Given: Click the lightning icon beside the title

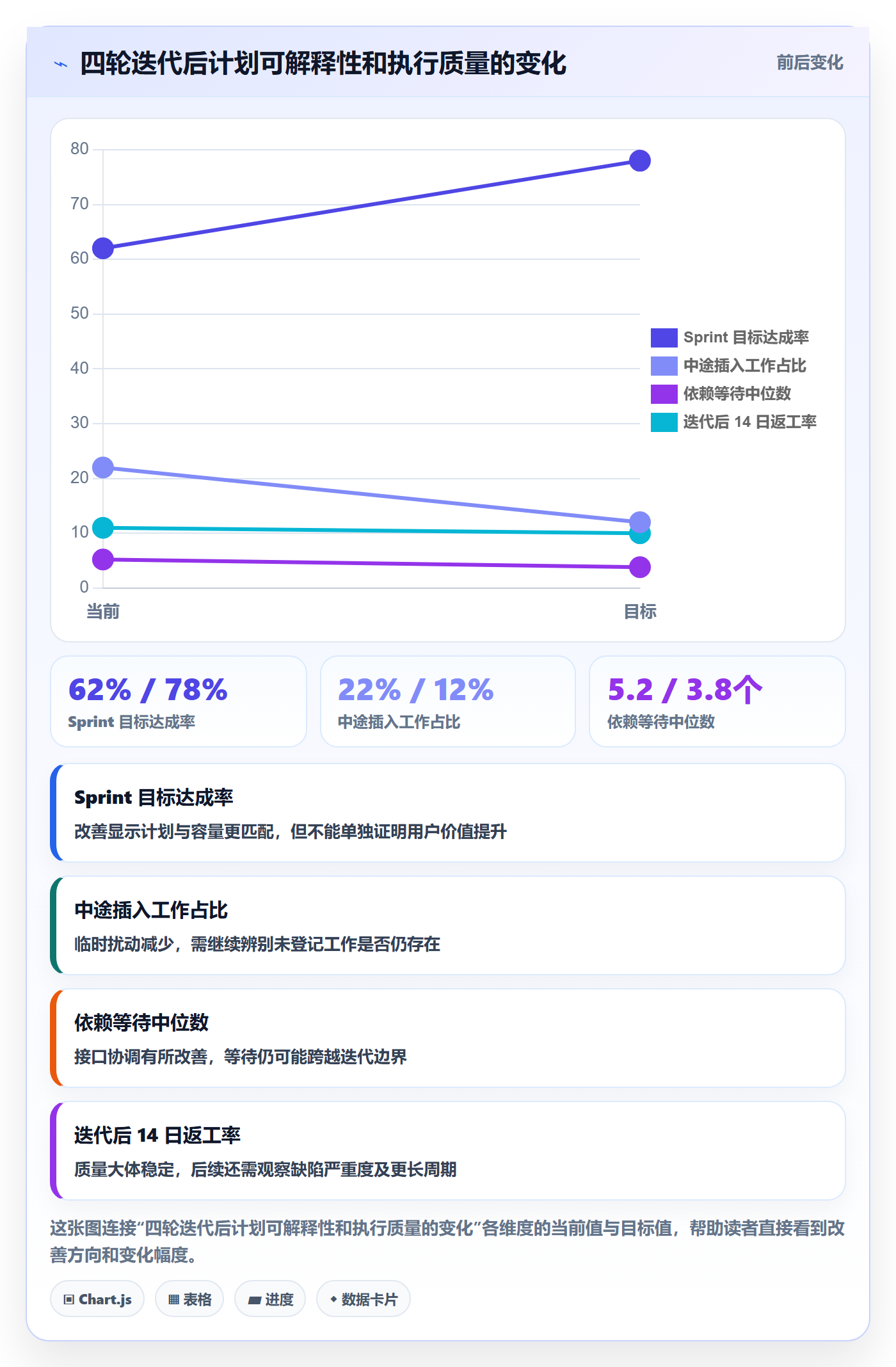Looking at the screenshot, I should pyautogui.click(x=61, y=64).
